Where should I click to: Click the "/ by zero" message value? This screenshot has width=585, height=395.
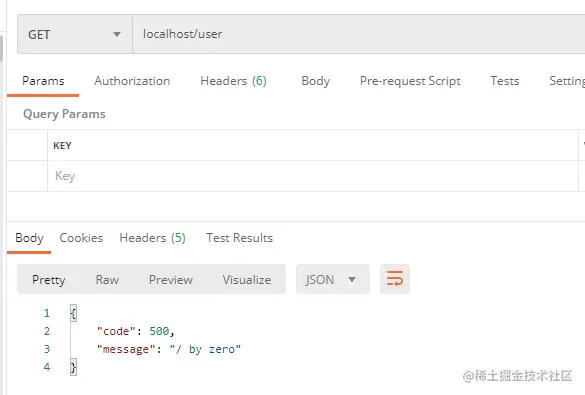[x=205, y=349]
